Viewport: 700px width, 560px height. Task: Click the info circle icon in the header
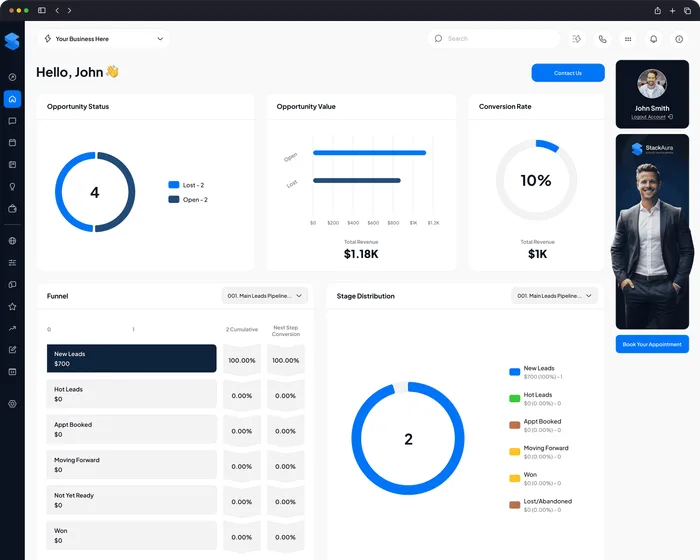(679, 39)
